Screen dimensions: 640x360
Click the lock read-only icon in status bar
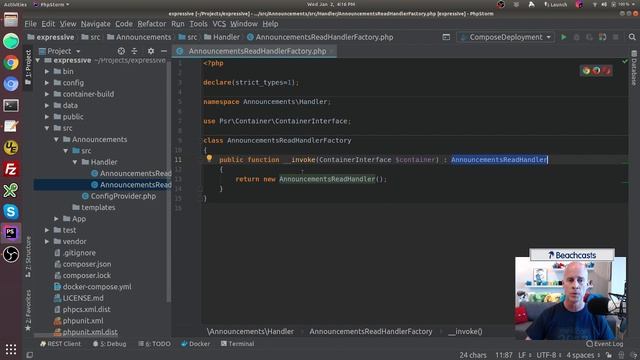click(x=609, y=355)
